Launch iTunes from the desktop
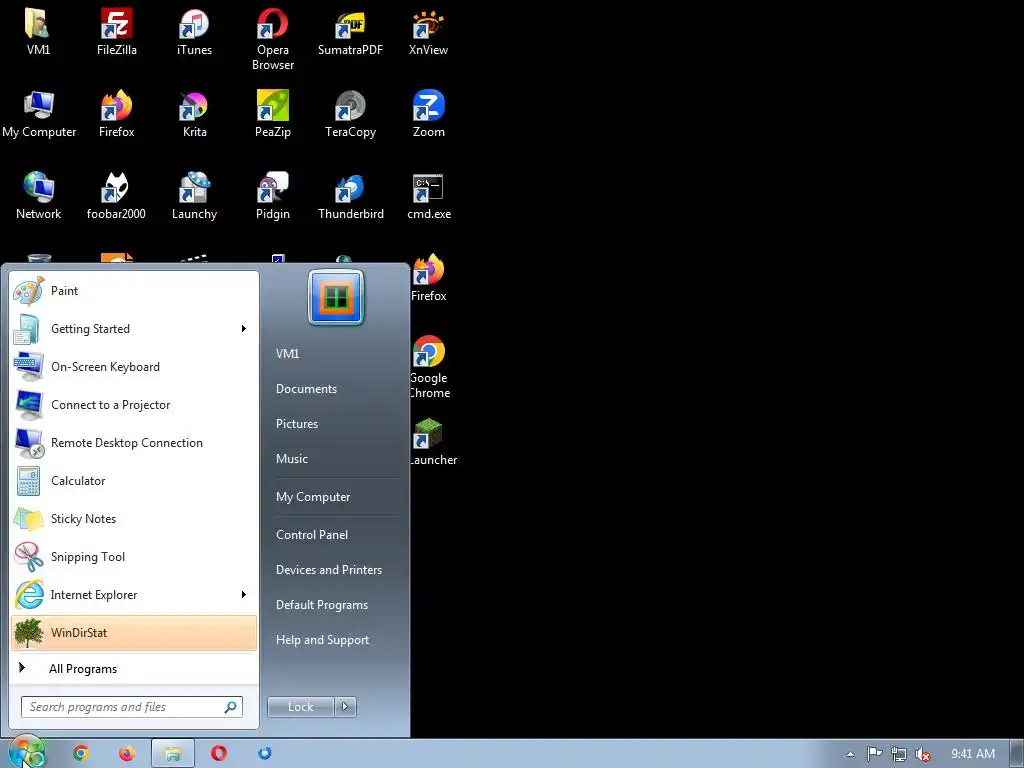The width and height of the screenshot is (1024, 768). pyautogui.click(x=195, y=31)
